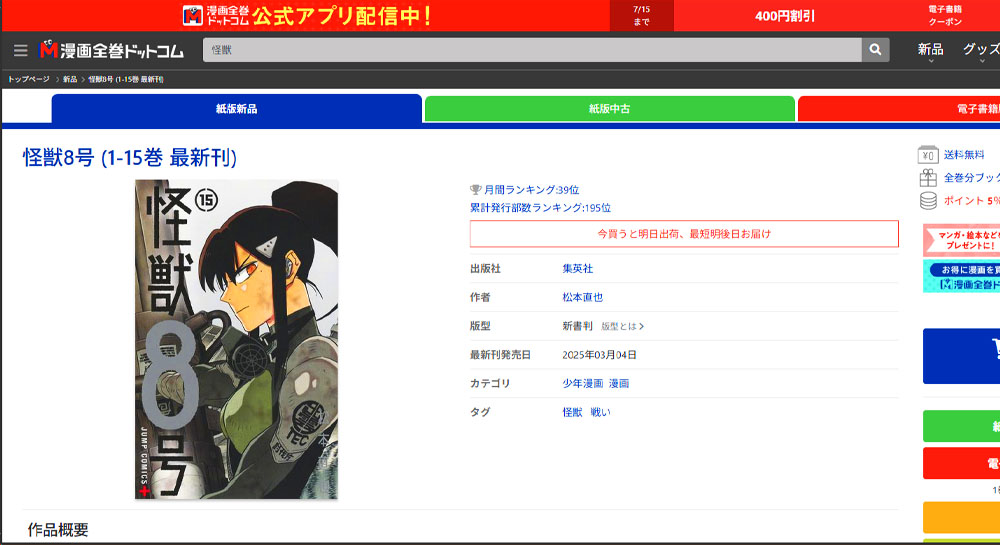Click the 今買うと明日出荷 shipping notice
The height and width of the screenshot is (545, 1000).
[684, 234]
